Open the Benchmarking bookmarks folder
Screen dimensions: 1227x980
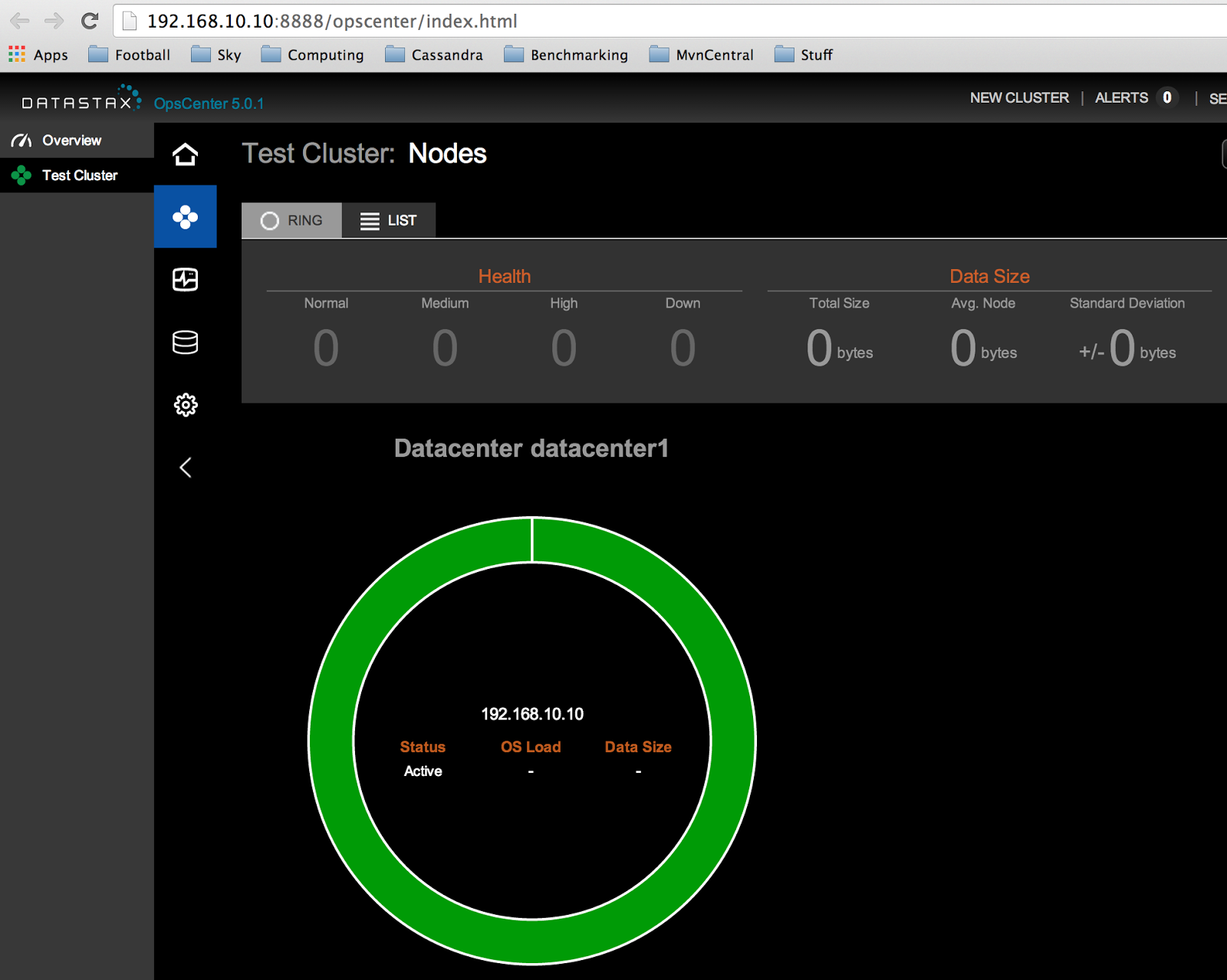(566, 54)
